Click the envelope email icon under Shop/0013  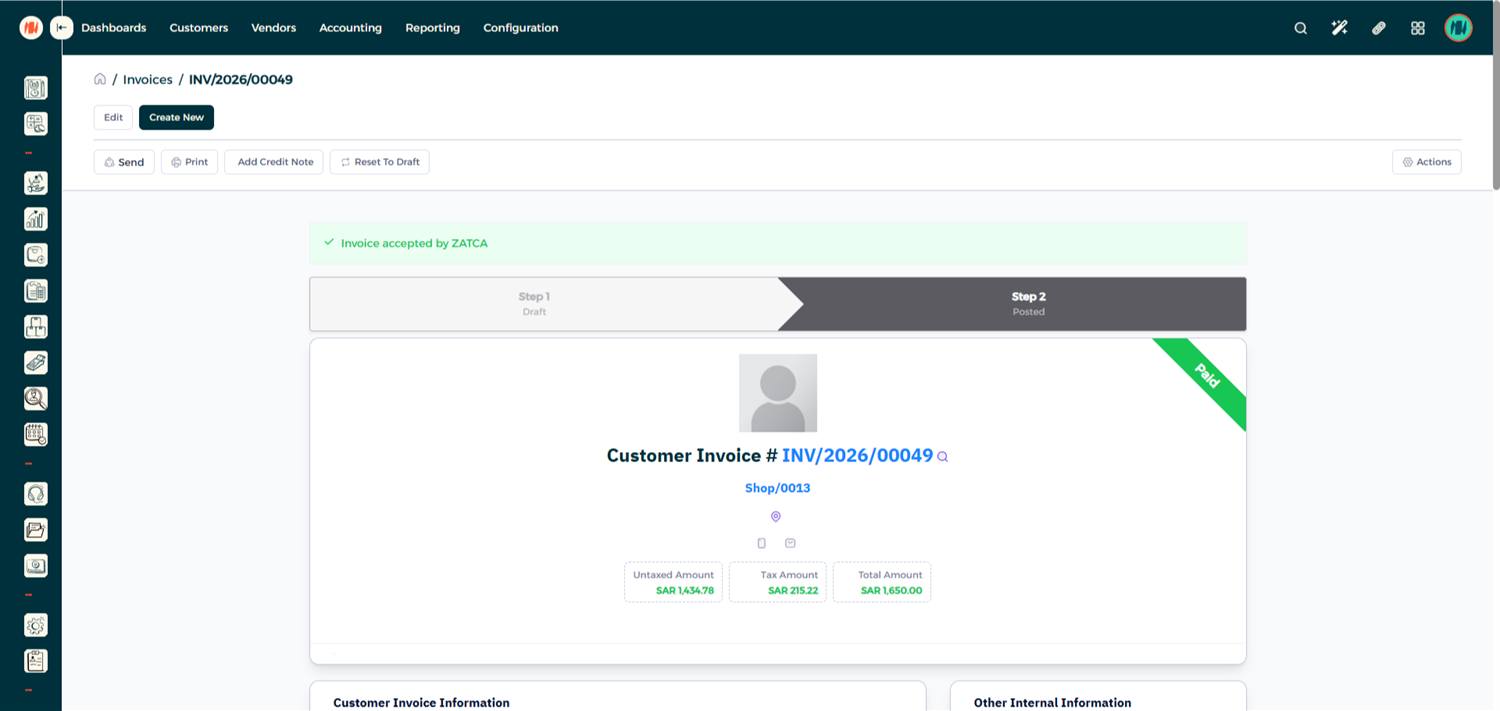pyautogui.click(x=790, y=543)
